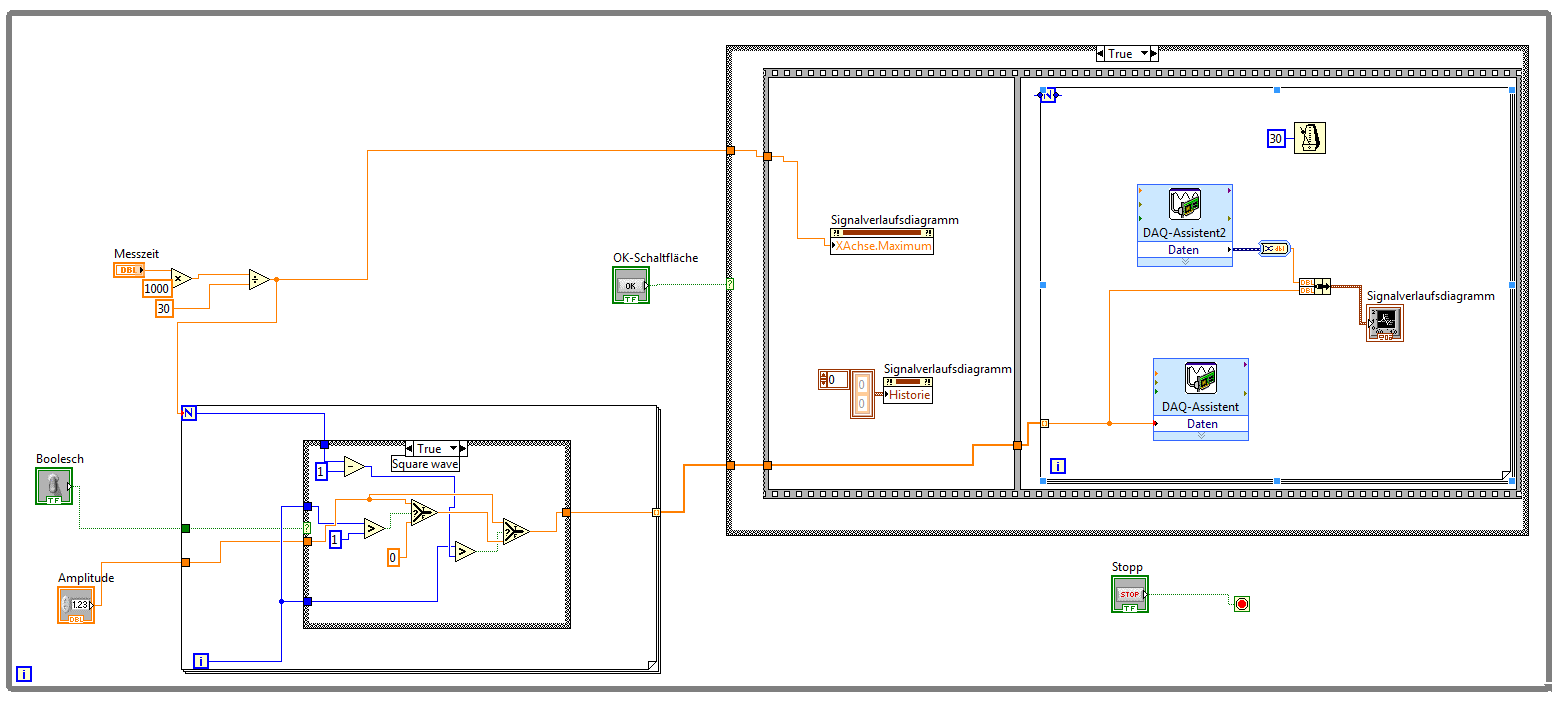Click the Messzeit DBL control terminal
Image resolution: width=1566 pixels, height=702 pixels.
129,270
